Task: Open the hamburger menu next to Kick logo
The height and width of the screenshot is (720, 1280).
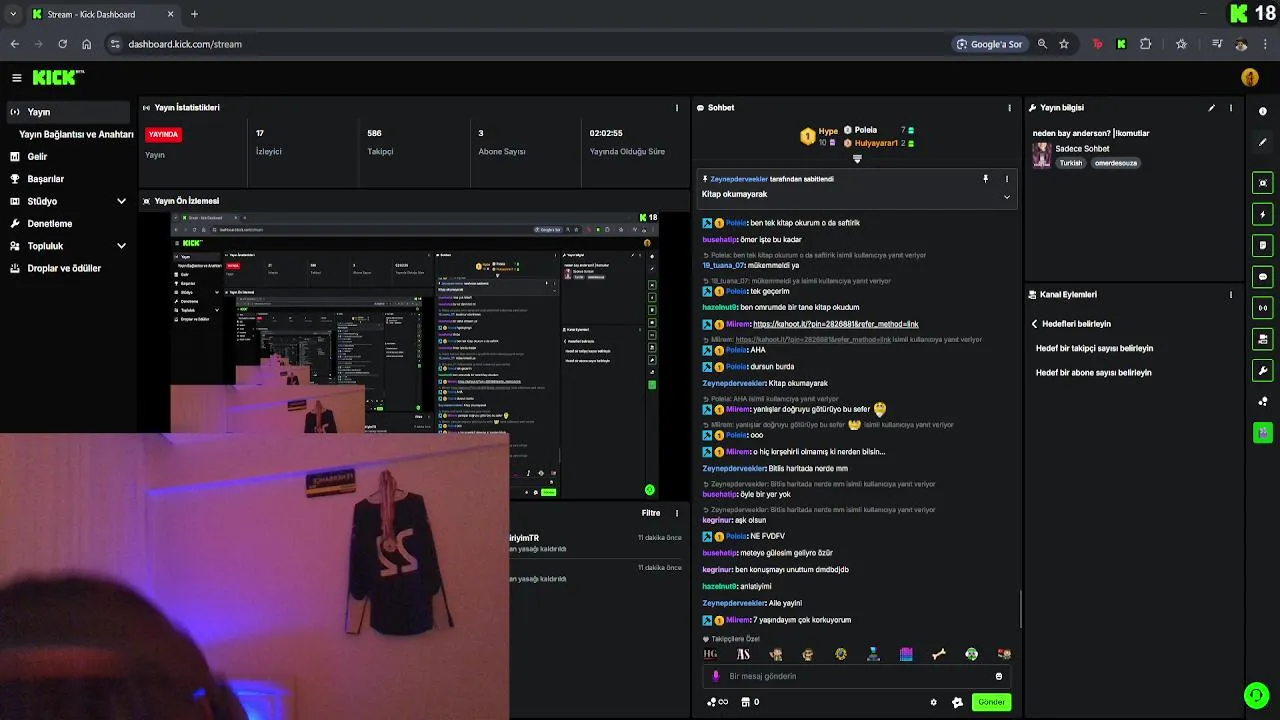Action: pyautogui.click(x=16, y=78)
